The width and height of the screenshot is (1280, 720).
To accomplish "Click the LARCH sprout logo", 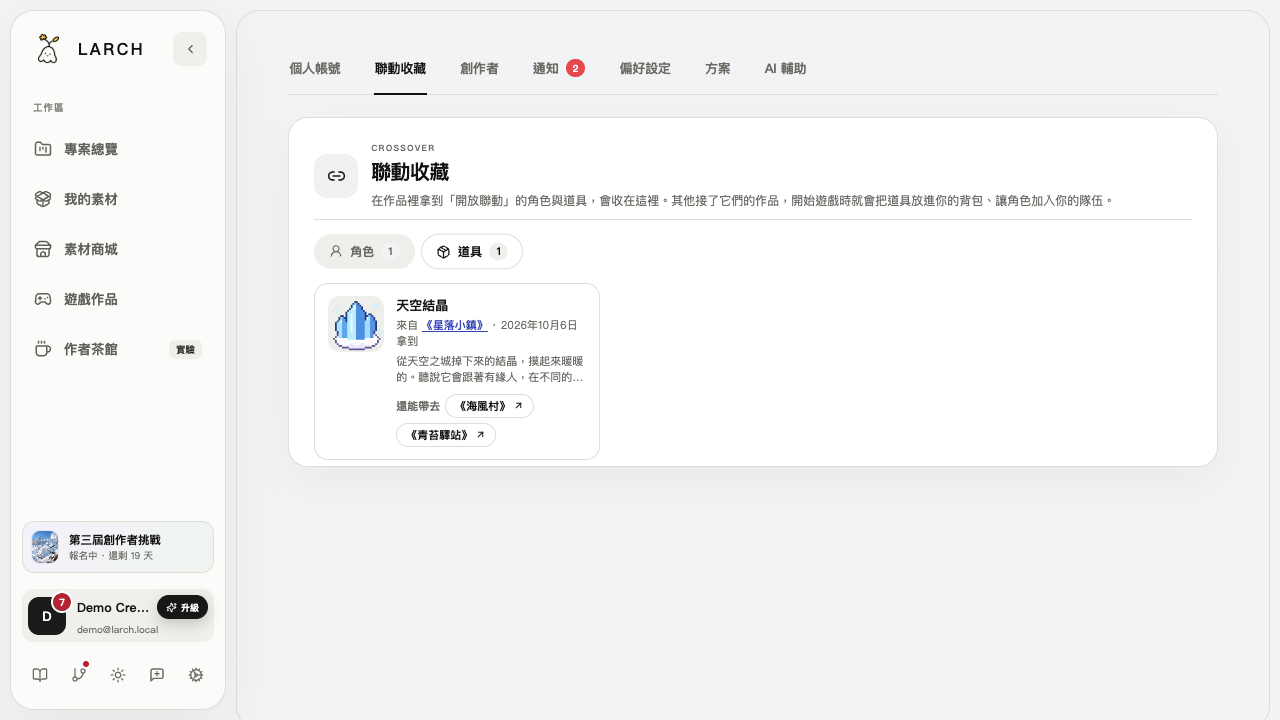I will pyautogui.click(x=47, y=49).
